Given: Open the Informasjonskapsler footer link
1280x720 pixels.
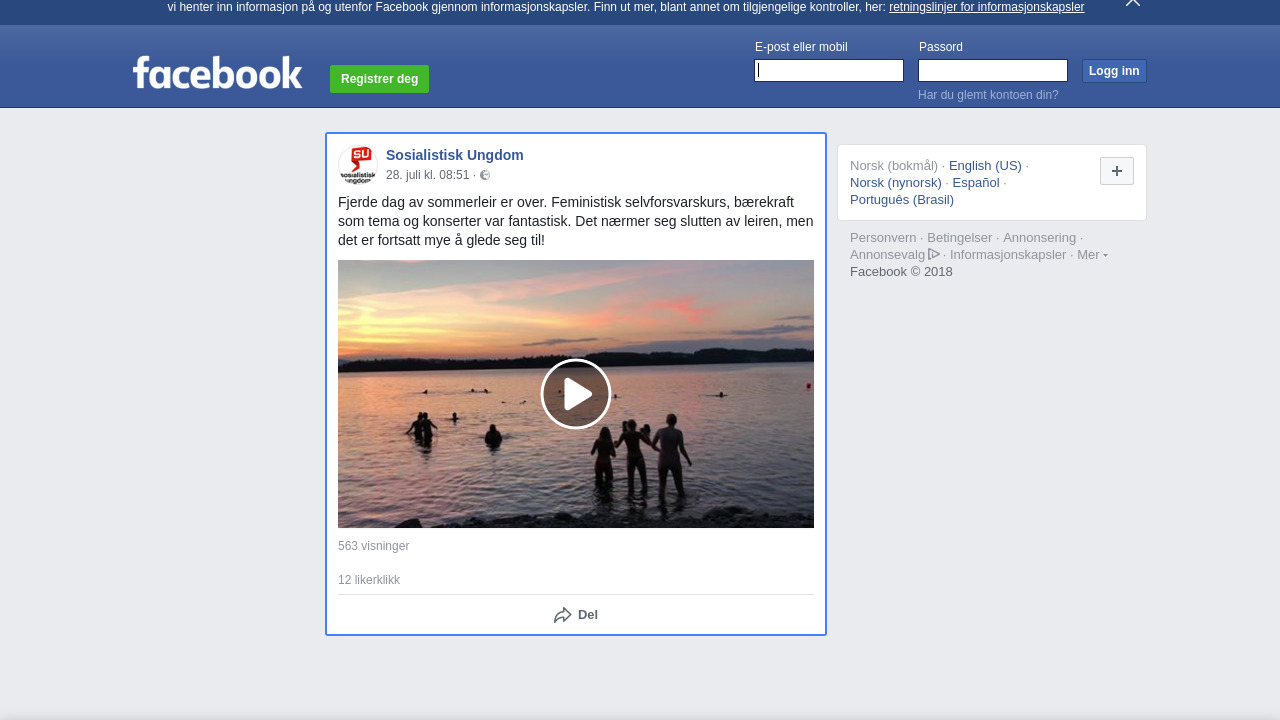Looking at the screenshot, I should point(1008,255).
